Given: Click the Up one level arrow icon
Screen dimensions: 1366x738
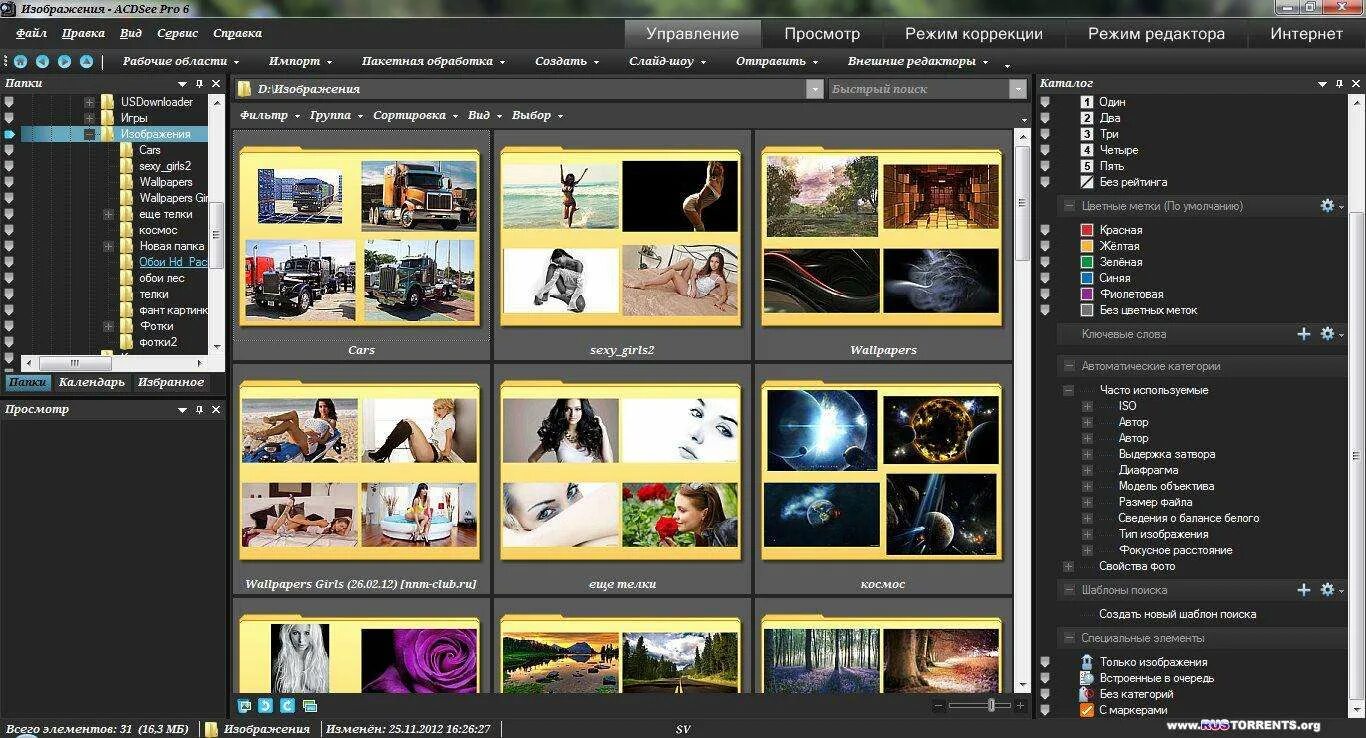Looking at the screenshot, I should 86,61.
